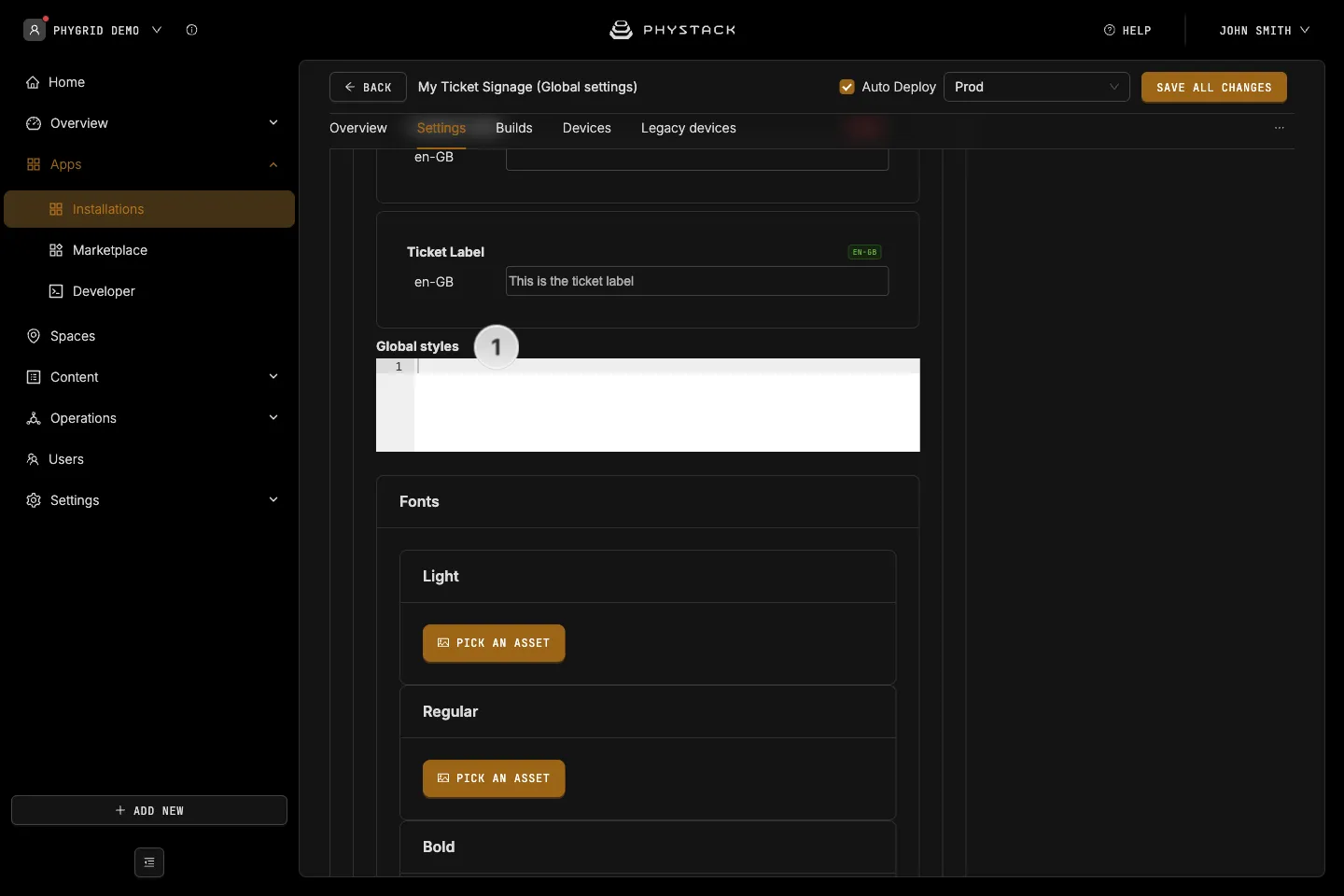Collapse the Apps sidebar section chevron
The image size is (1344, 896).
(273, 164)
